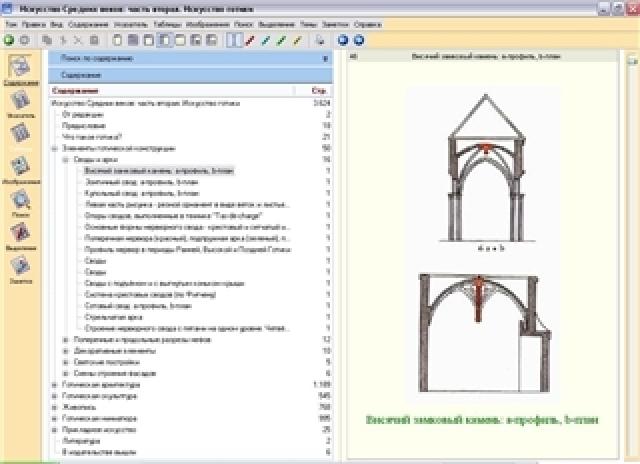
Task: Expand the Готическая архитектура tree node
Action: [53, 384]
